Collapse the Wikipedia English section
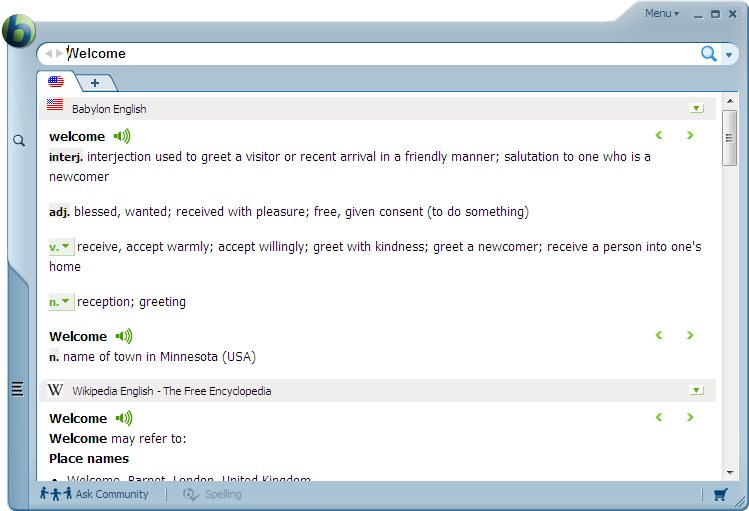 (x=696, y=391)
